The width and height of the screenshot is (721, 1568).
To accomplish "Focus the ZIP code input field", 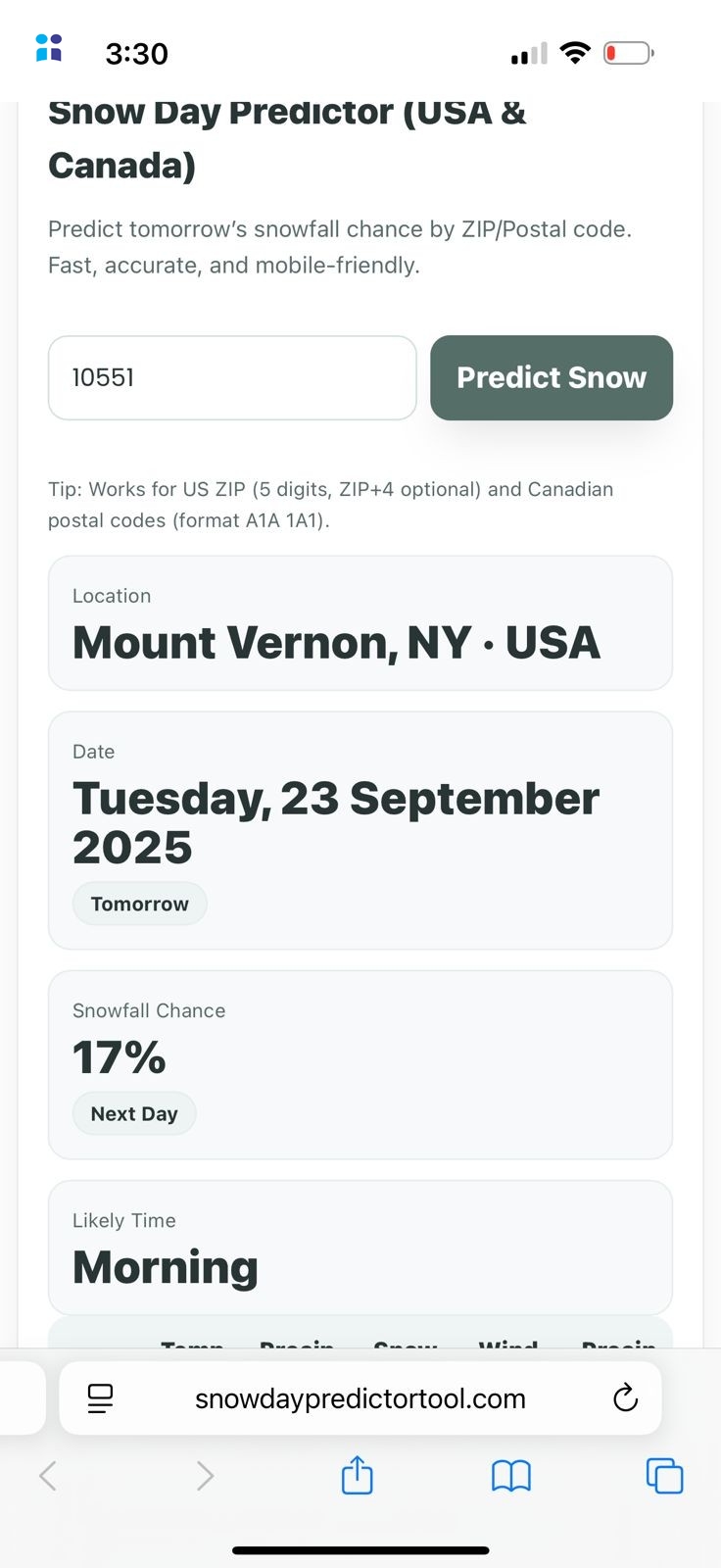I will [x=232, y=378].
